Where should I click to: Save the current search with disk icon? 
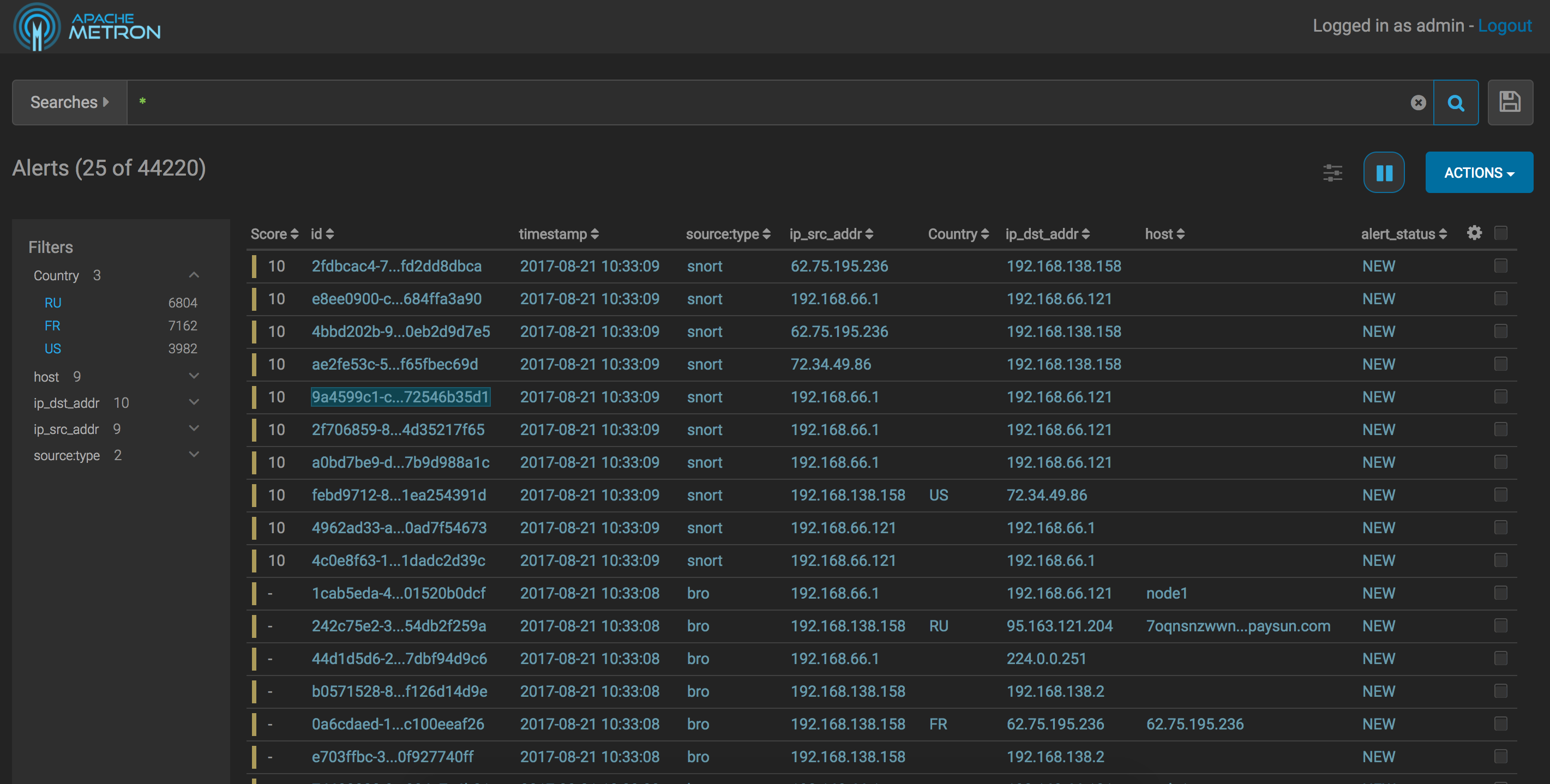coord(1510,103)
